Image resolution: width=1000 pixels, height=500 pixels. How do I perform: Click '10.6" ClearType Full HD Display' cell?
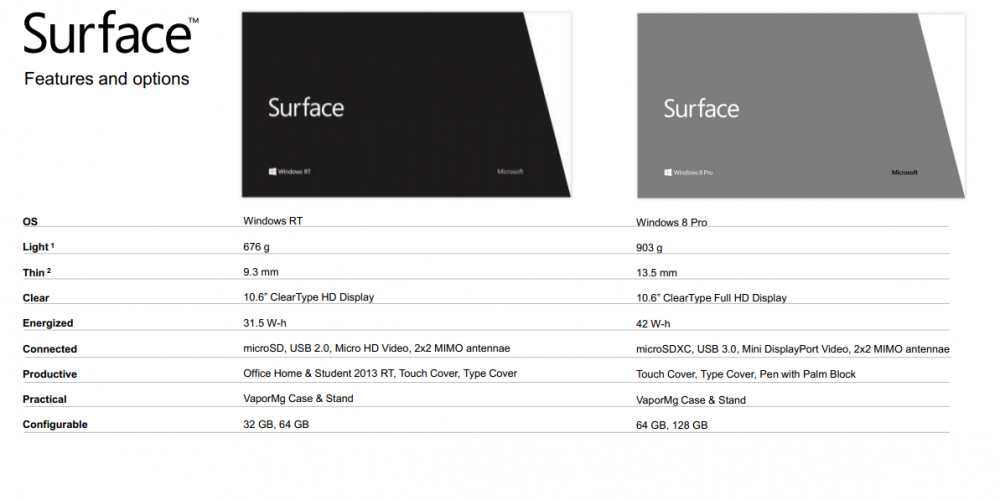click(x=711, y=298)
